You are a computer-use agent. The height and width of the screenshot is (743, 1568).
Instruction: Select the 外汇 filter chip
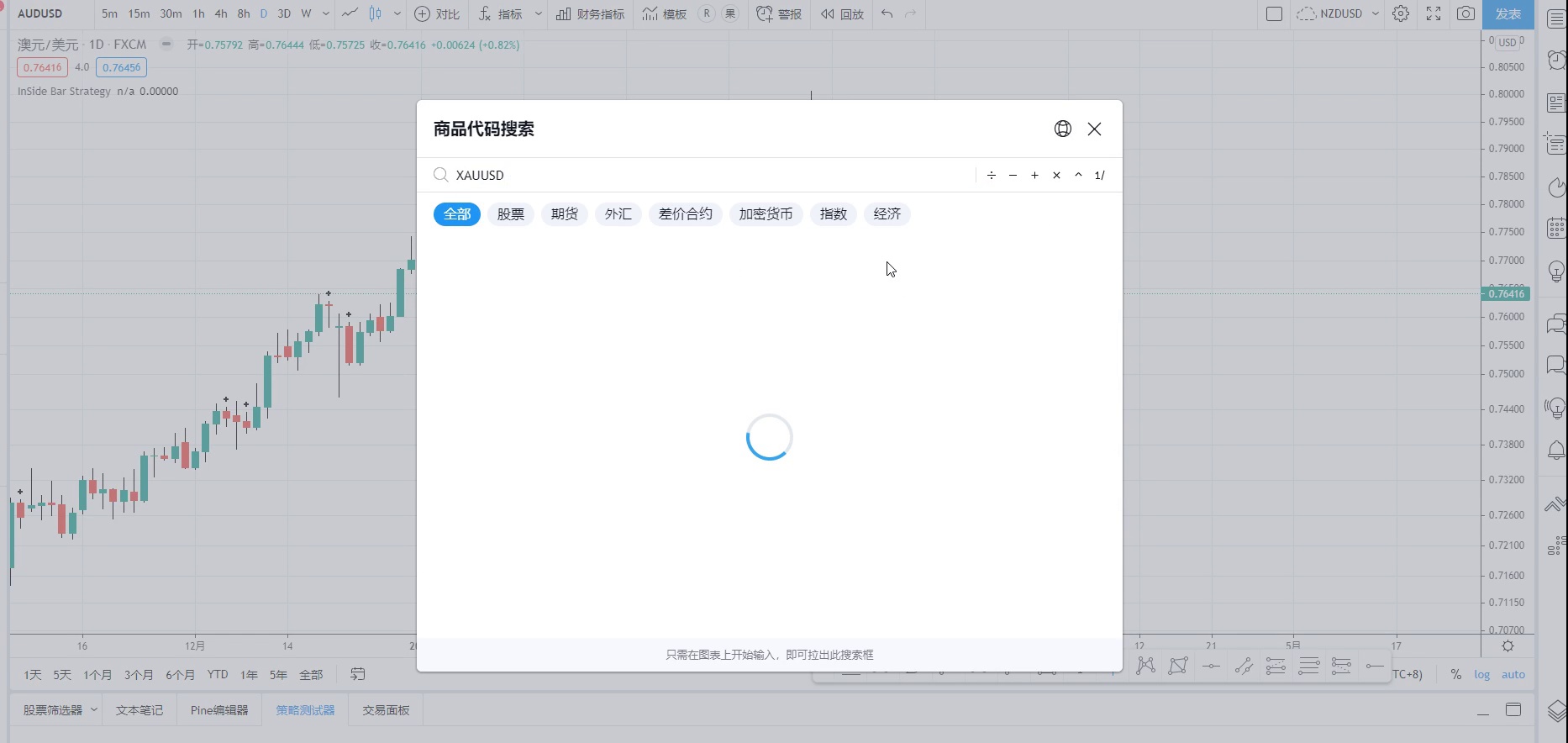618,214
